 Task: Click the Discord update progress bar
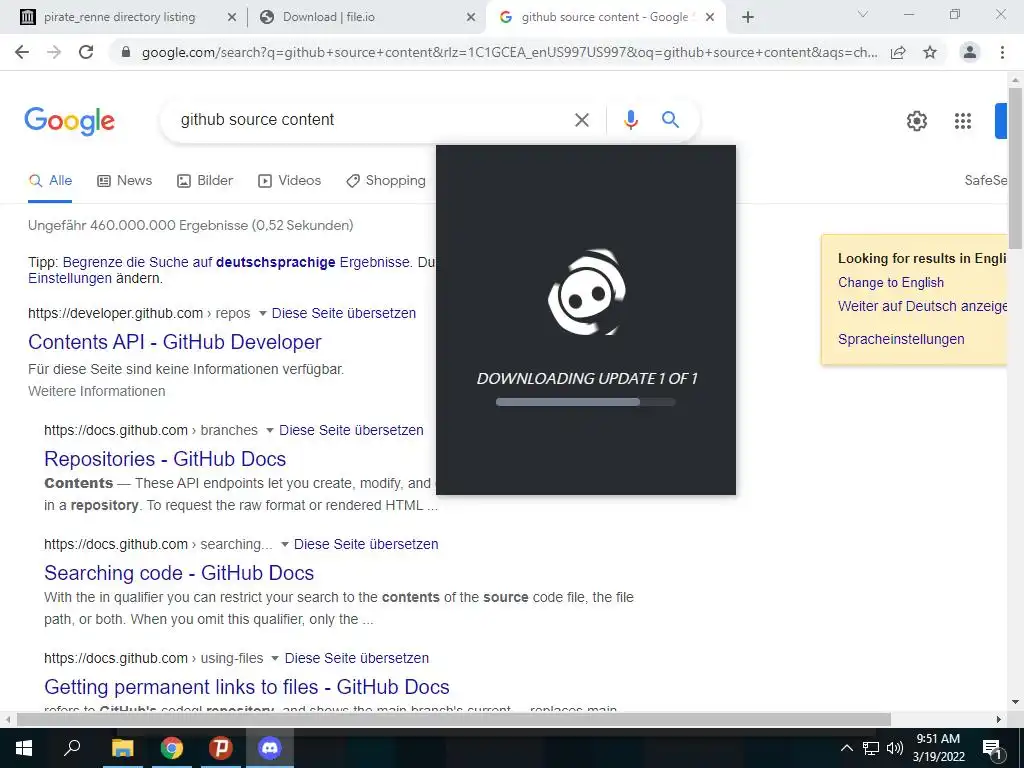point(586,402)
